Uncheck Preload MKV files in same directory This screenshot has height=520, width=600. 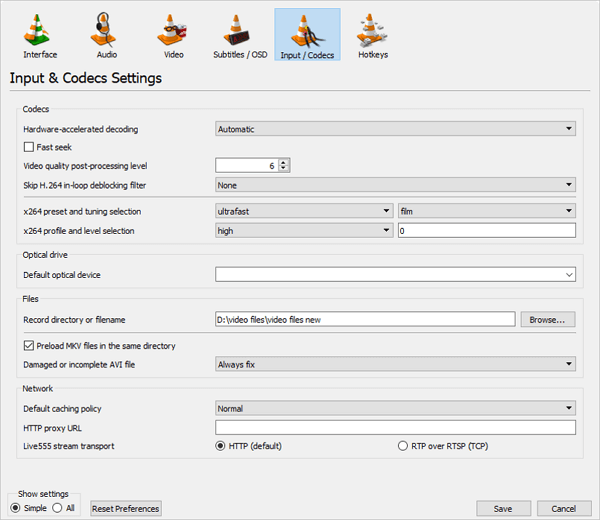point(29,346)
